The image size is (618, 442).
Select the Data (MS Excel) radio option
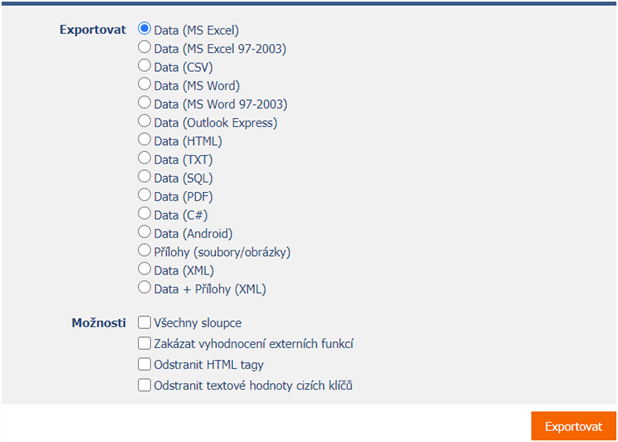[144, 28]
